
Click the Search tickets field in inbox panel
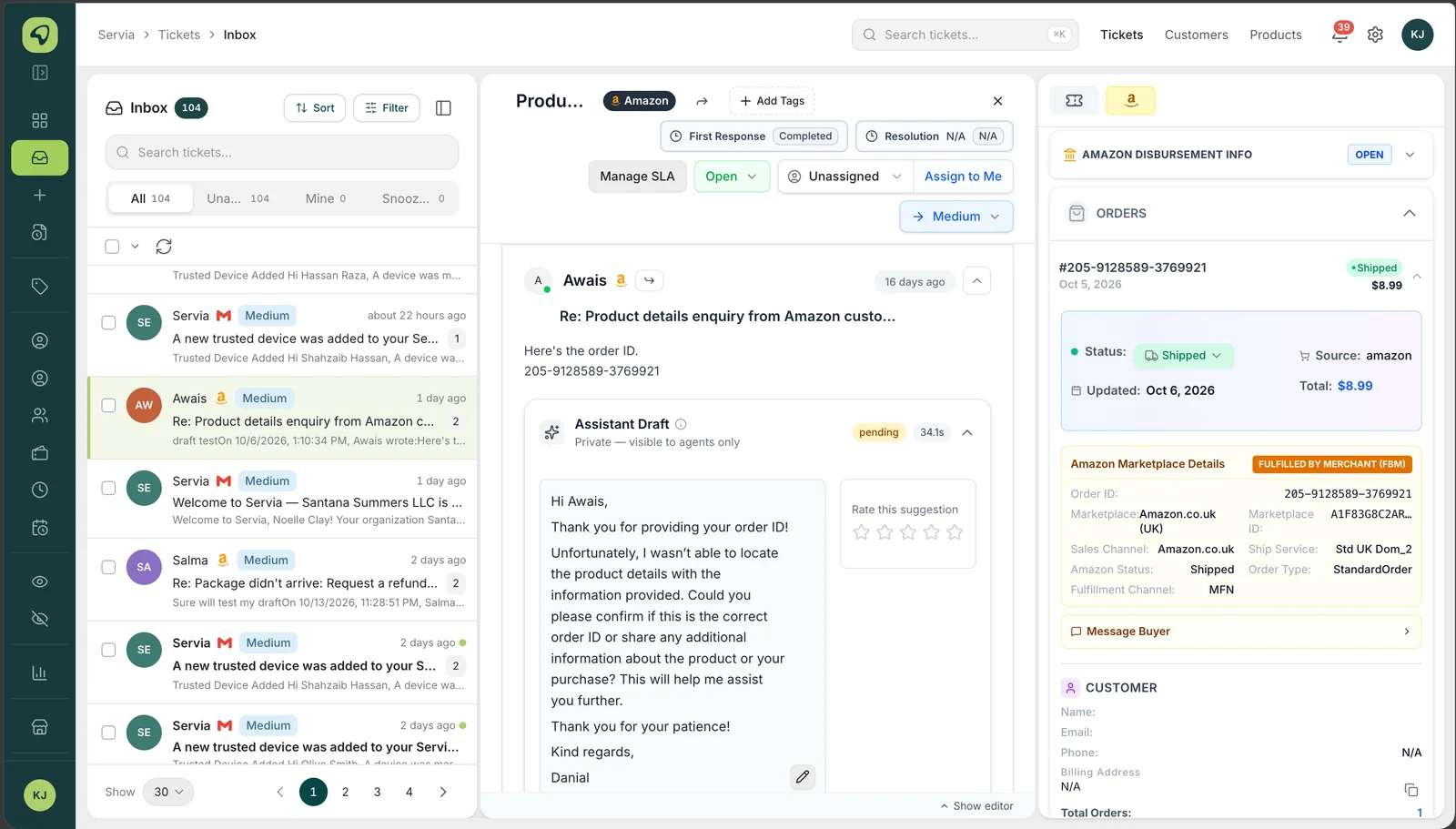click(282, 152)
